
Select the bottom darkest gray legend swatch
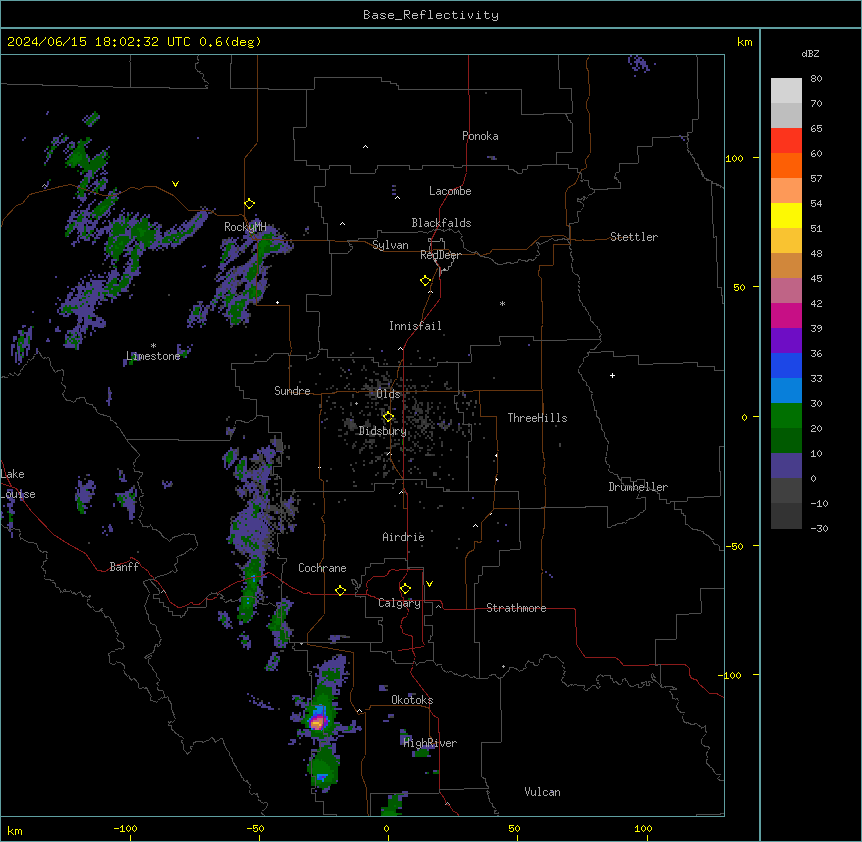786,516
